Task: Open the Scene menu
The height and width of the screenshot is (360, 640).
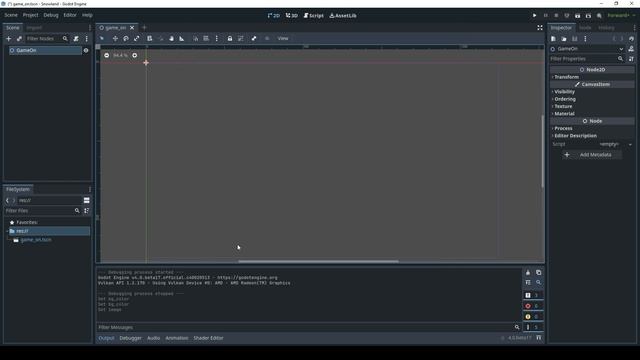Action: pos(11,15)
